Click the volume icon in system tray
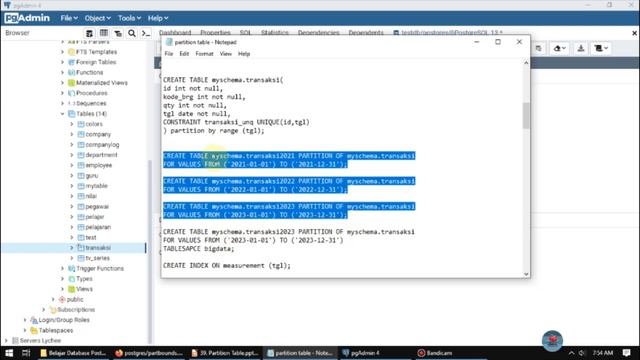This screenshot has width=640, height=360. tap(582, 353)
